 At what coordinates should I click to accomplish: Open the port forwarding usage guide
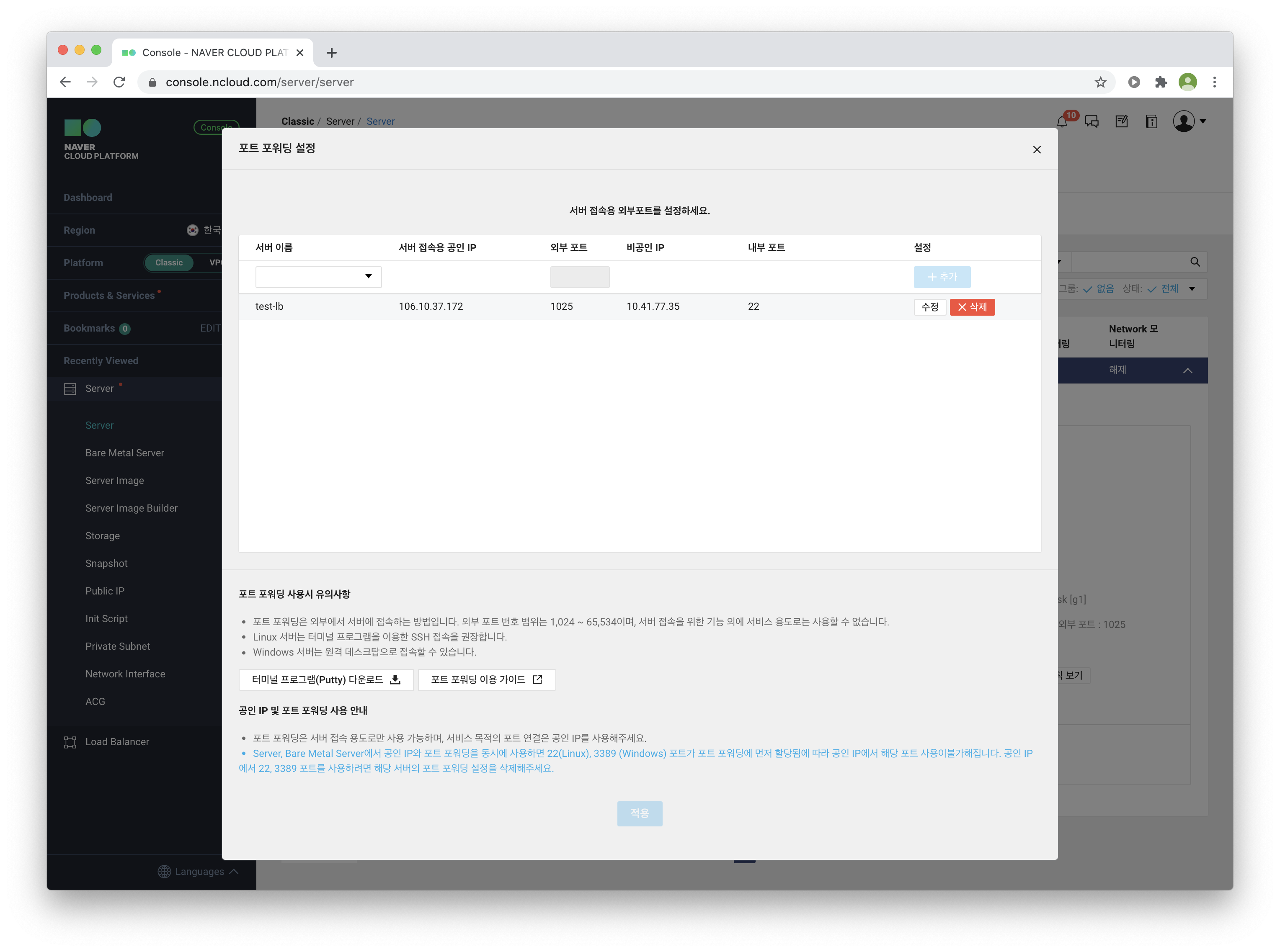486,680
